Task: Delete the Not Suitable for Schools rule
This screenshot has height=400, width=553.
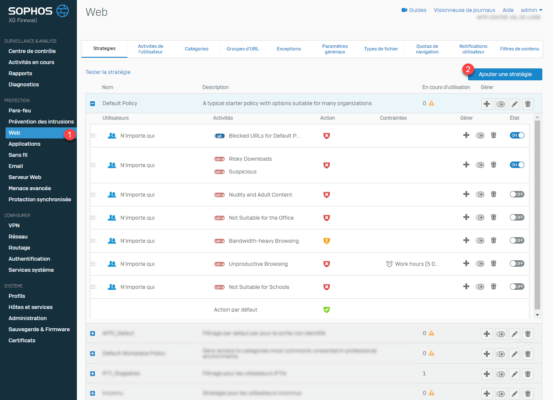Action: (x=493, y=286)
